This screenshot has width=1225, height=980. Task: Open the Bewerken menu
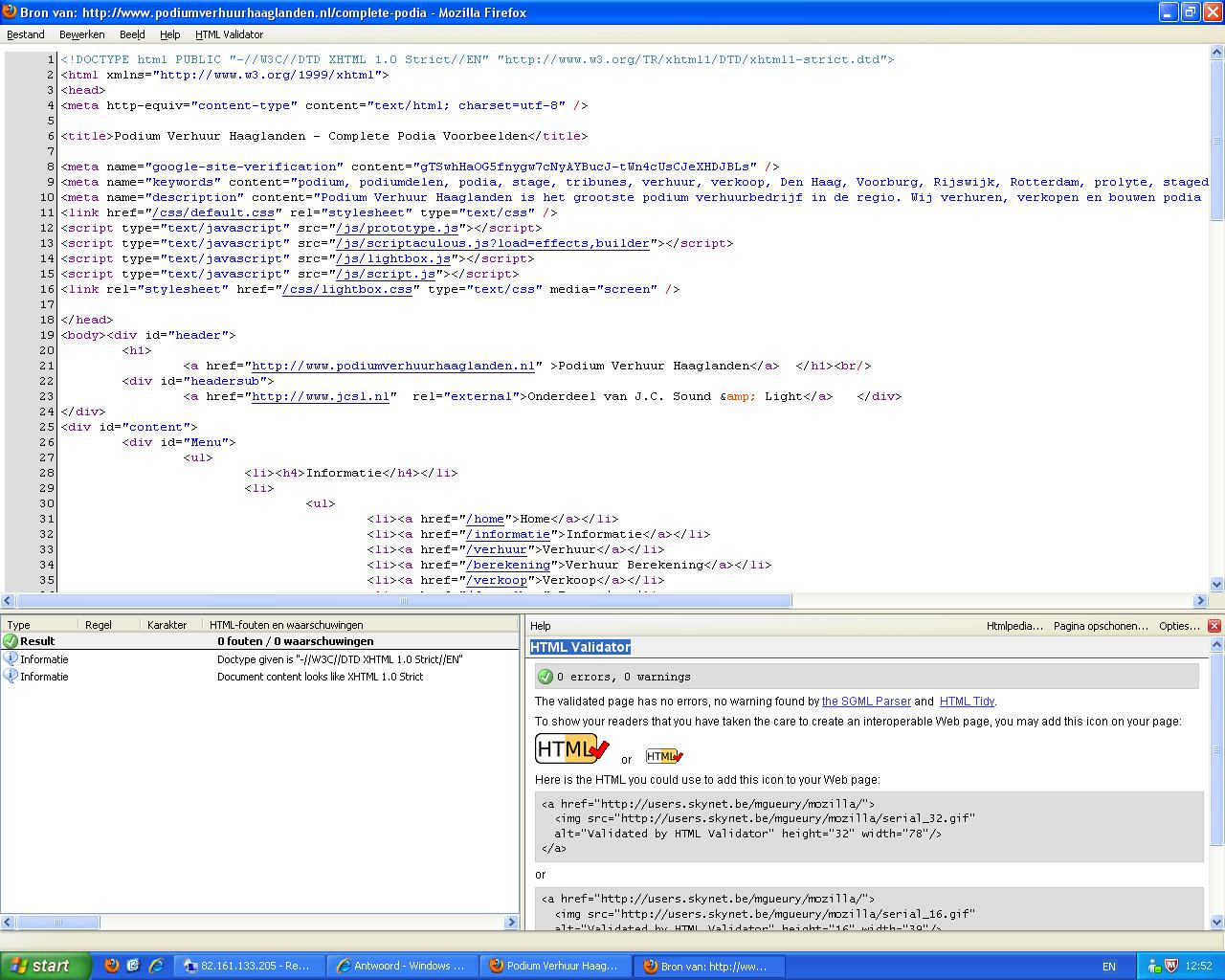pos(82,34)
